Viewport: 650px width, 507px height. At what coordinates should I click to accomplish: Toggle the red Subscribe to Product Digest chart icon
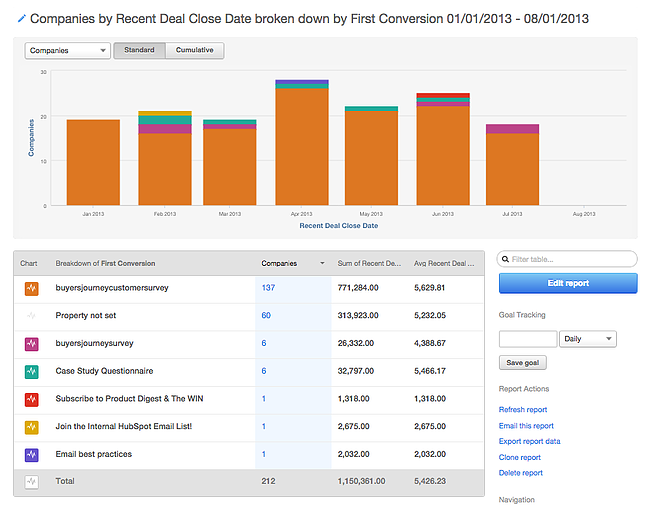[x=30, y=399]
